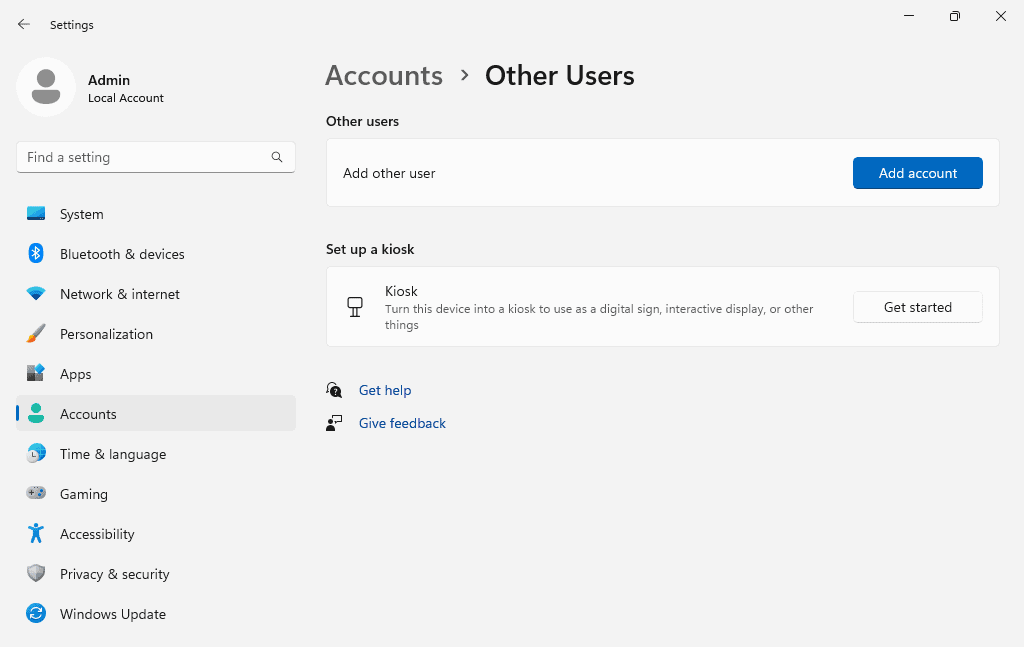1024x647 pixels.
Task: Click the Admin profile avatar
Action: pyautogui.click(x=46, y=87)
